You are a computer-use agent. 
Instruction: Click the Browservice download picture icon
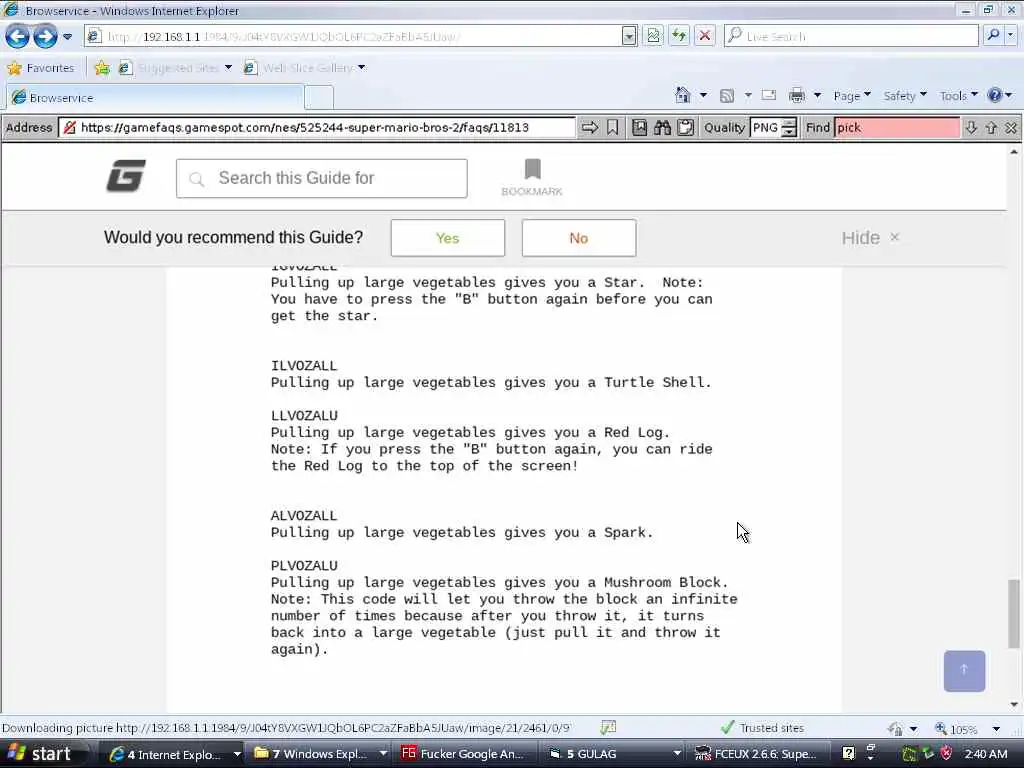point(639,127)
